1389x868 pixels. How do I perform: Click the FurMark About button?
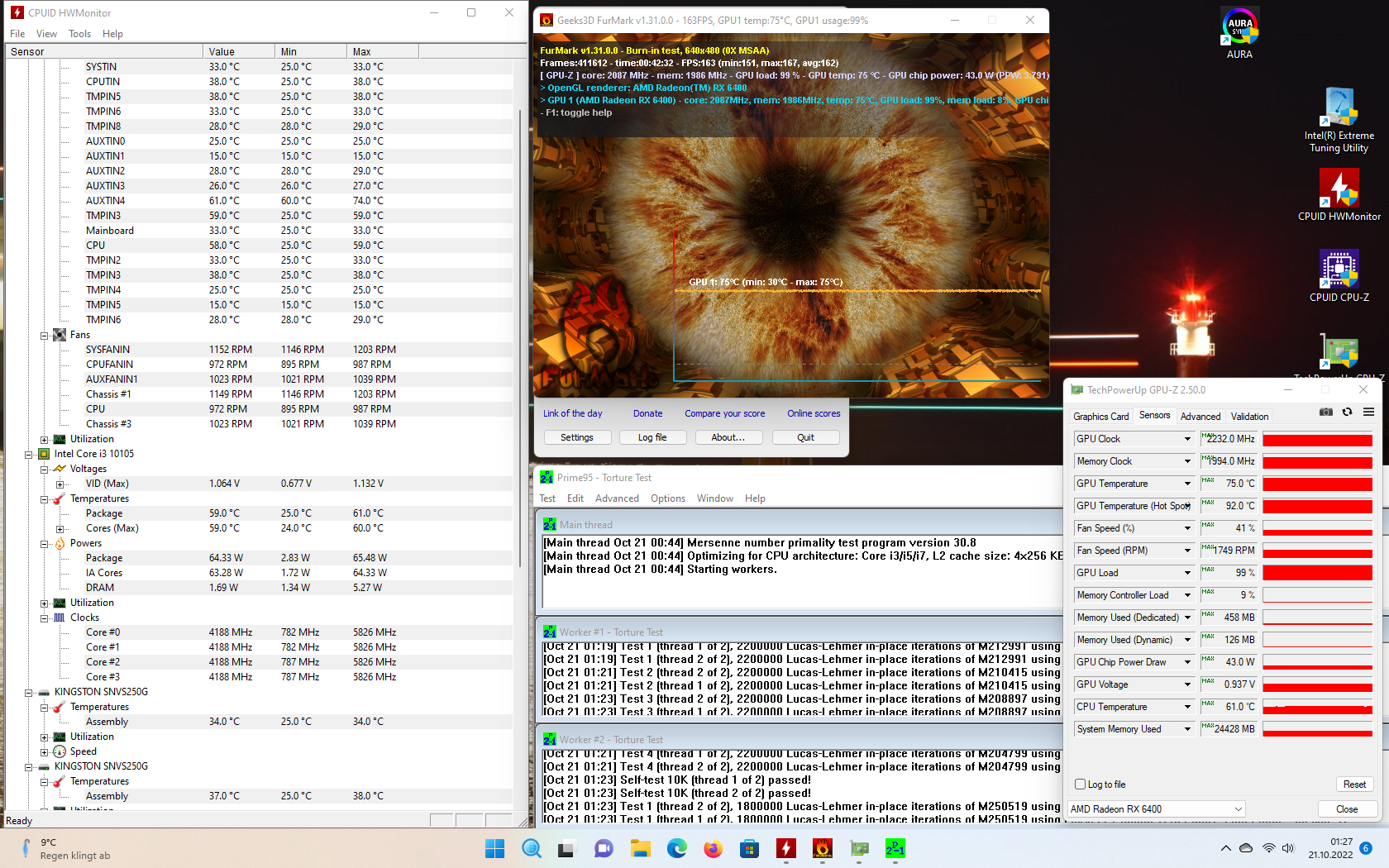click(728, 437)
